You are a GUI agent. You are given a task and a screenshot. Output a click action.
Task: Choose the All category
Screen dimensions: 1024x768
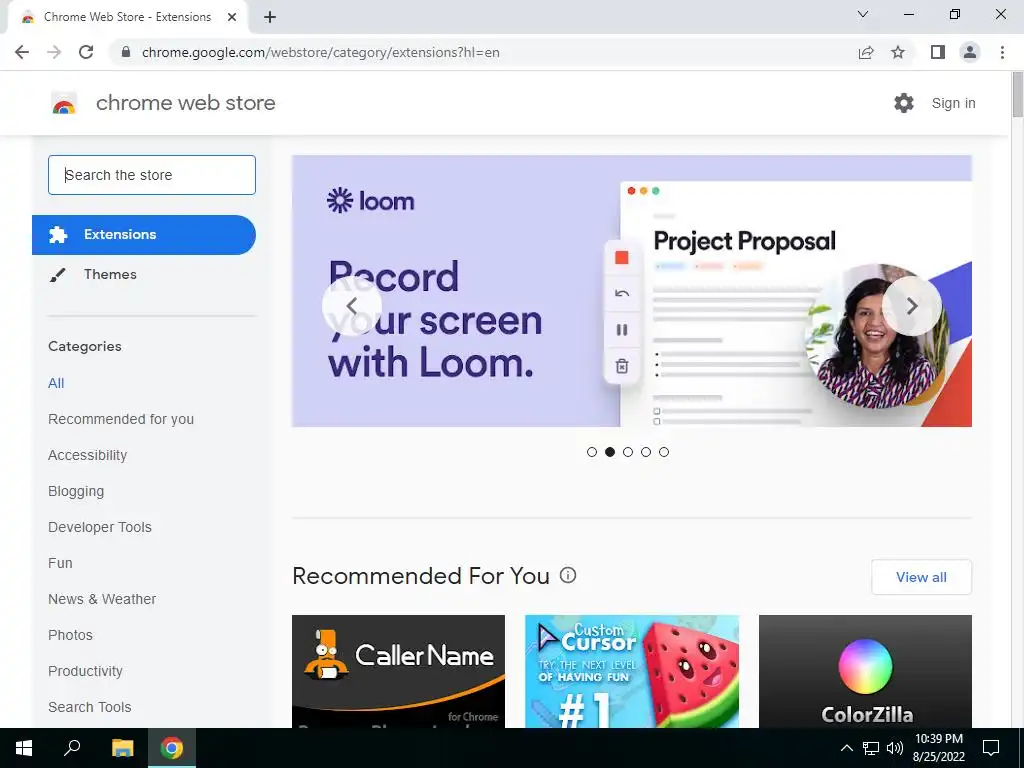(x=56, y=383)
